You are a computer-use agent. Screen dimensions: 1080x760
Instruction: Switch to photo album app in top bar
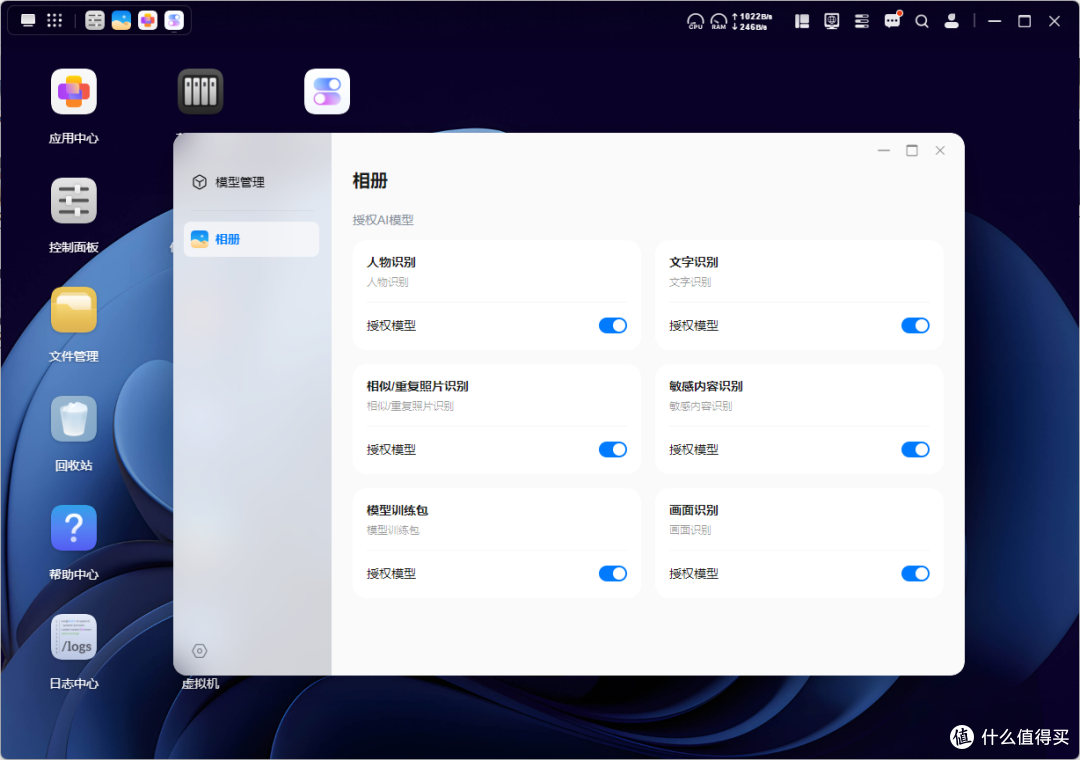point(121,21)
